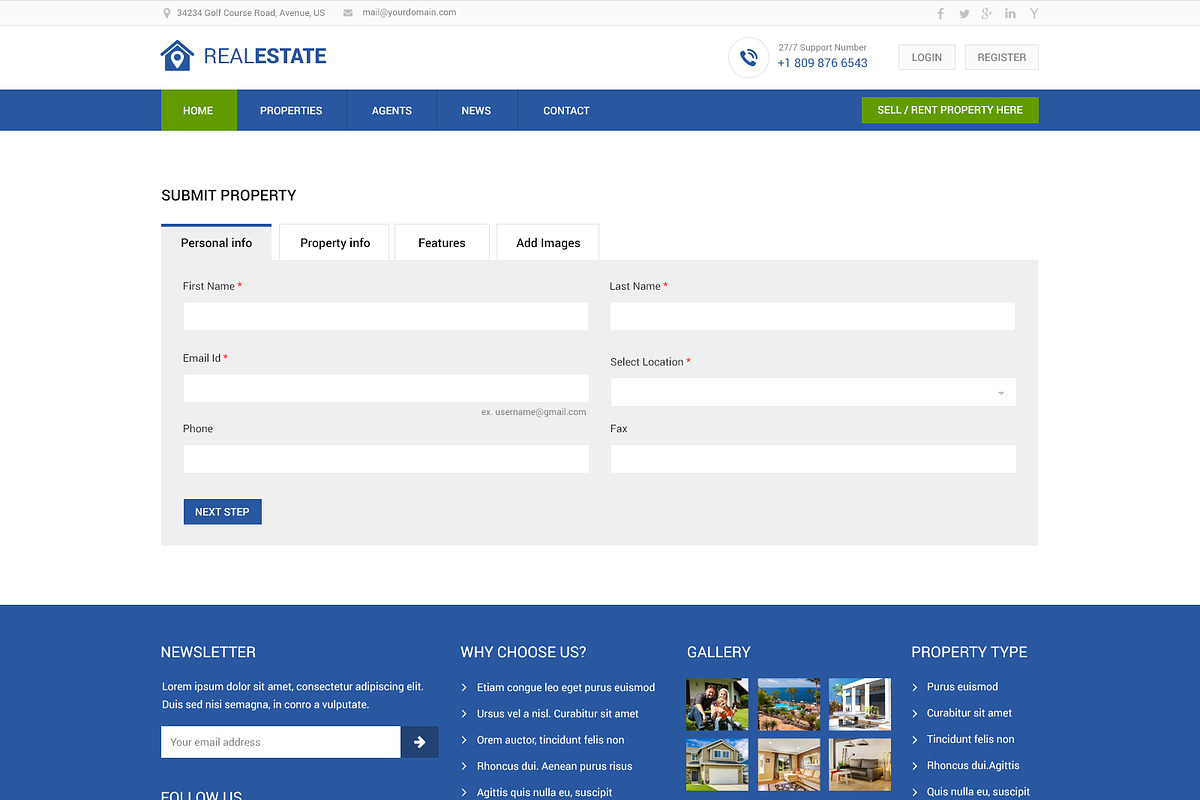
Task: Open Tincidunt felis non property type link
Action: tap(970, 739)
